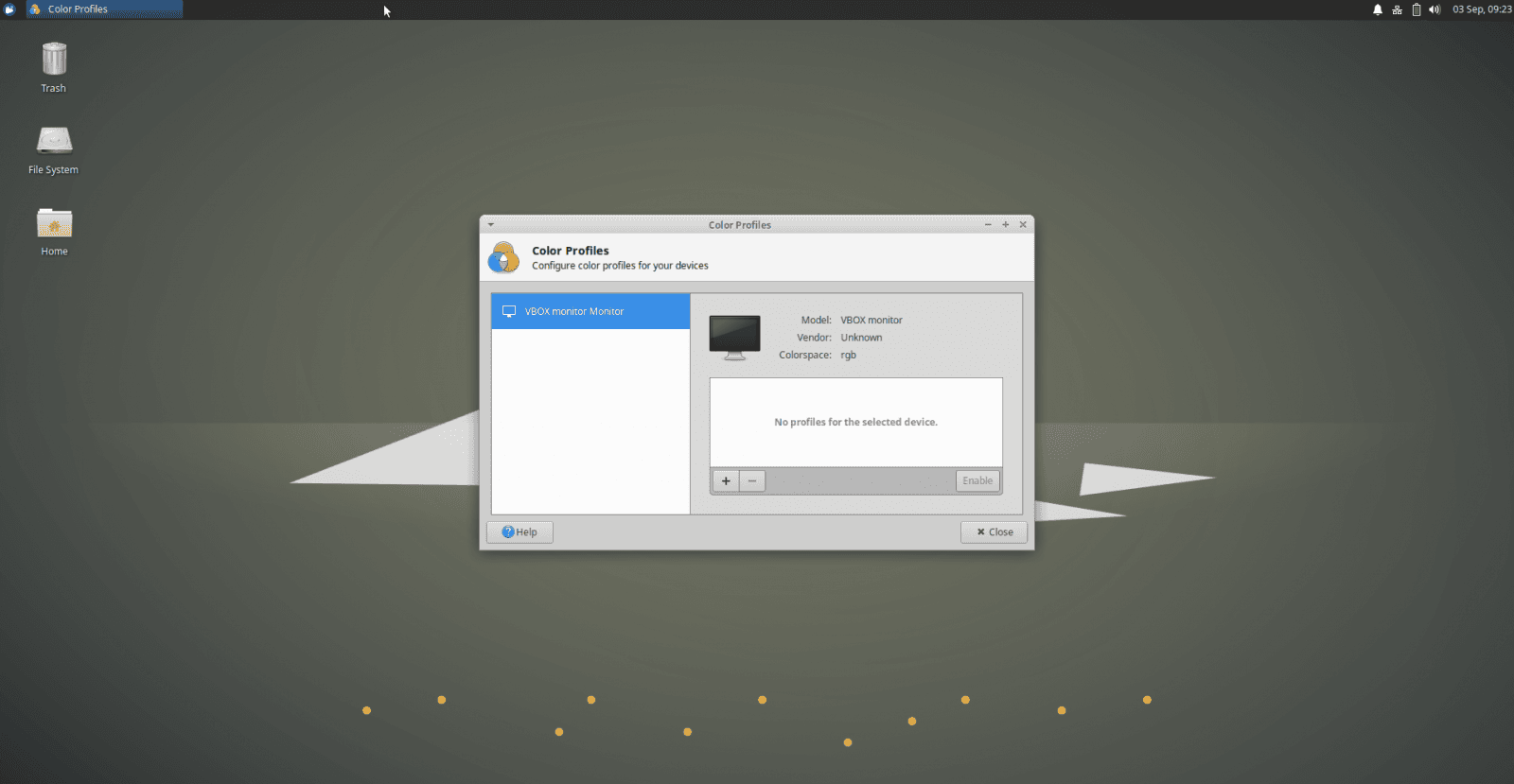This screenshot has height=784, width=1514.
Task: Click the Color Profiles app icon in header
Action: [504, 257]
